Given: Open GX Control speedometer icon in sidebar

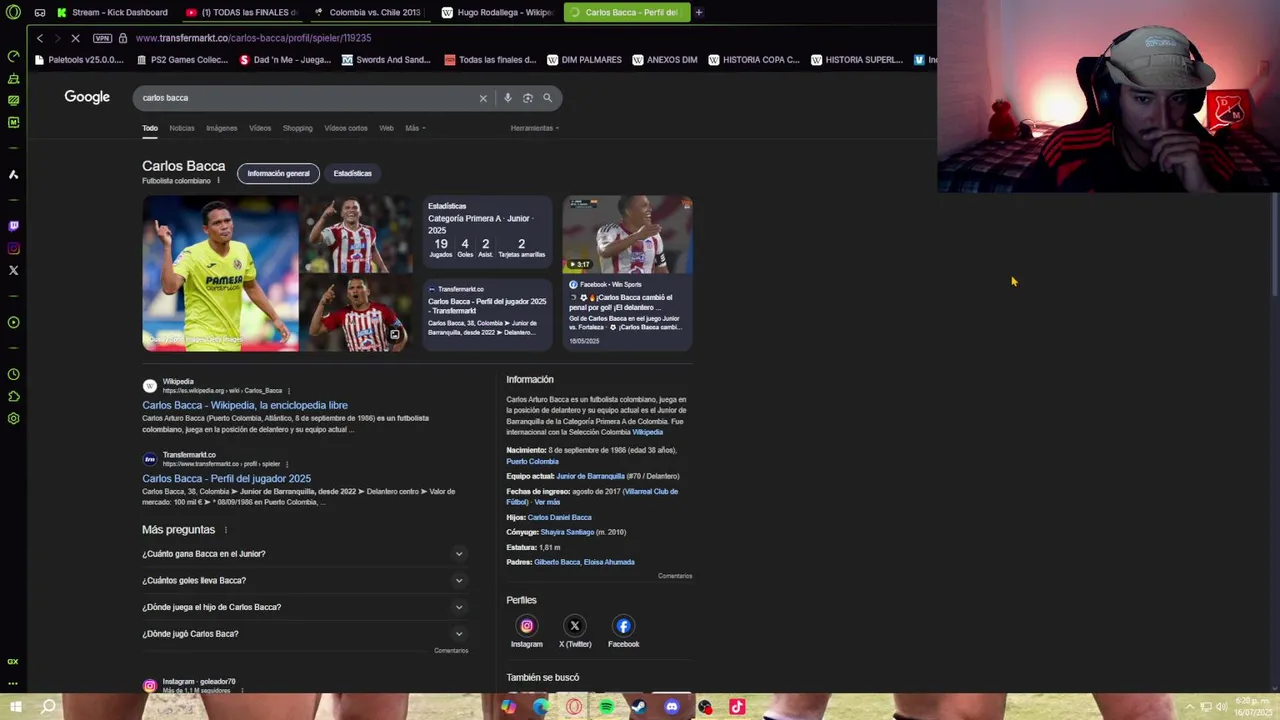Looking at the screenshot, I should [13, 56].
